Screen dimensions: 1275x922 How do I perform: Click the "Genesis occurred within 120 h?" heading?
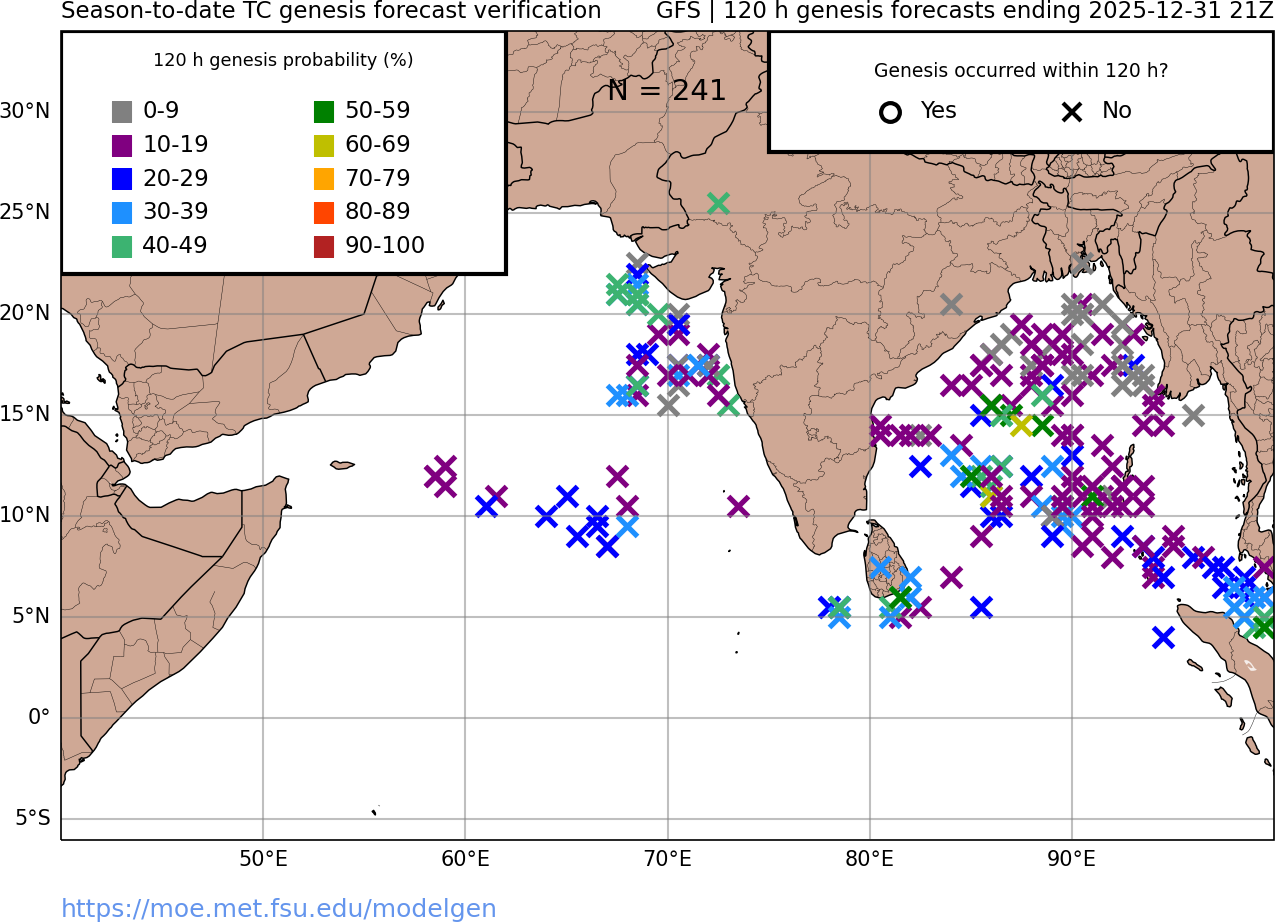pyautogui.click(x=1021, y=71)
